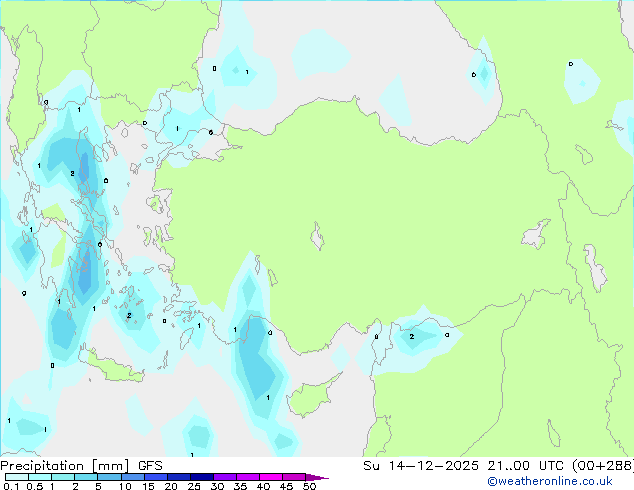Click the 'Su 14-12-2025 21..00 UTC' timestamp
The height and width of the screenshot is (490, 634).
tap(463, 466)
